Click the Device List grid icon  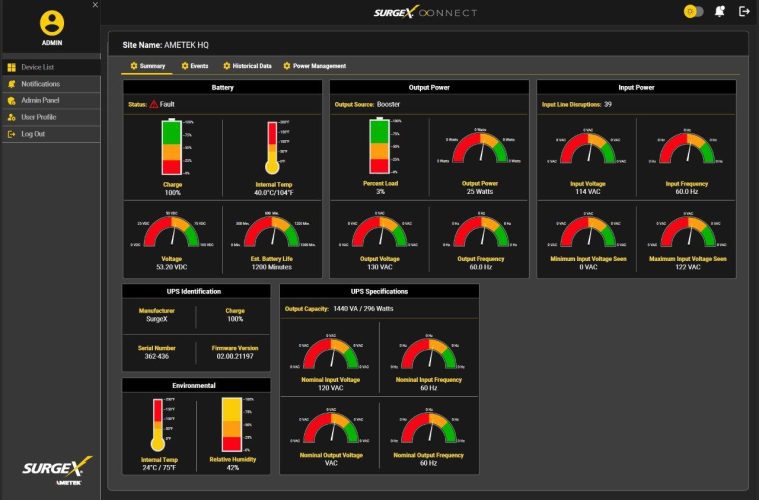[x=12, y=67]
